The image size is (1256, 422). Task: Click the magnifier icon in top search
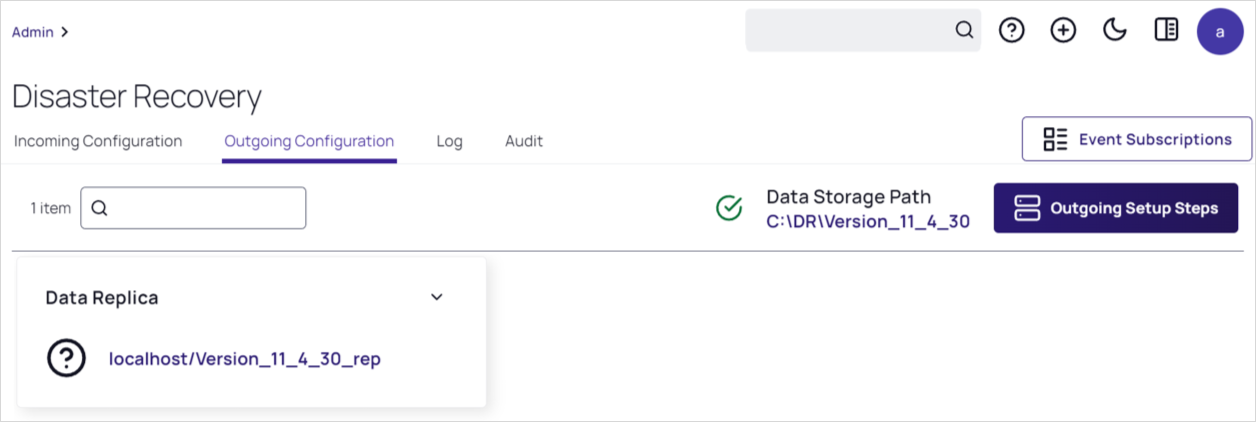coord(964,31)
